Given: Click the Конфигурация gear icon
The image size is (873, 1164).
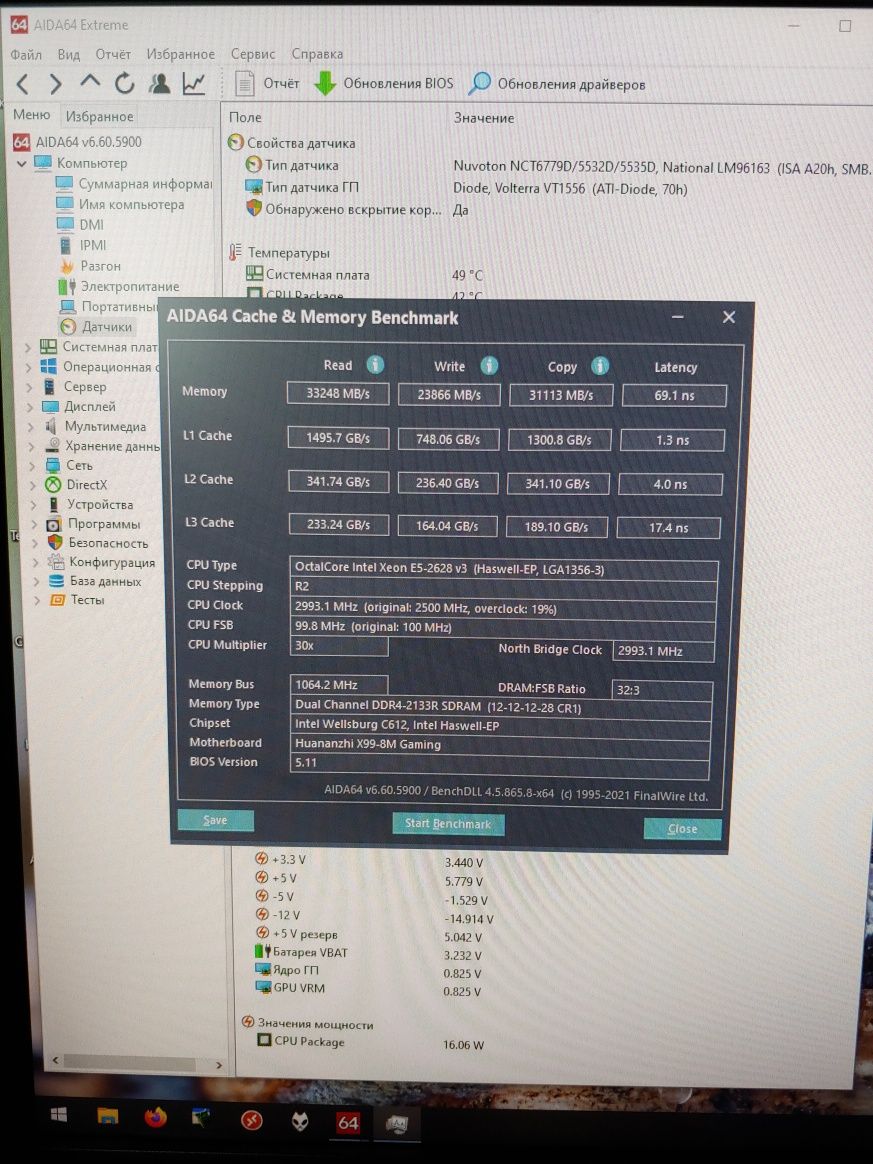Looking at the screenshot, I should click(x=56, y=562).
